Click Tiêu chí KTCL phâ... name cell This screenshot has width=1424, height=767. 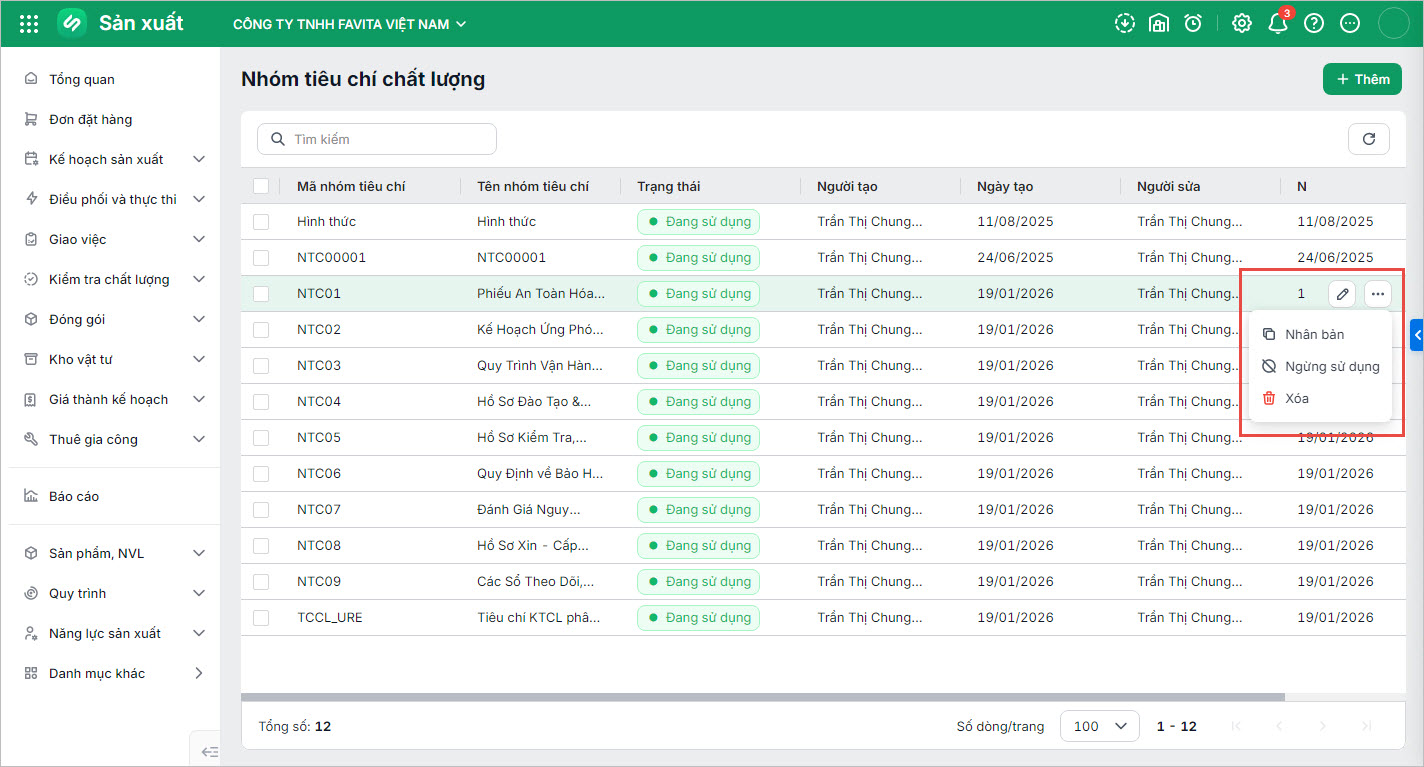tap(539, 618)
